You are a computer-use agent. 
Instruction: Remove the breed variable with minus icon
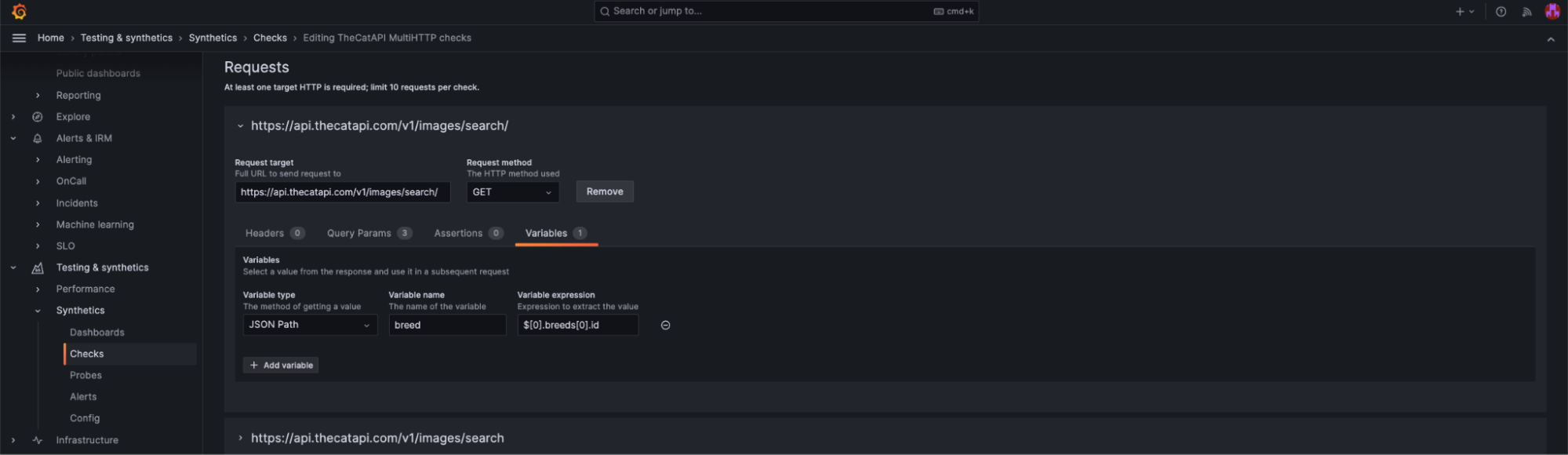(x=665, y=326)
